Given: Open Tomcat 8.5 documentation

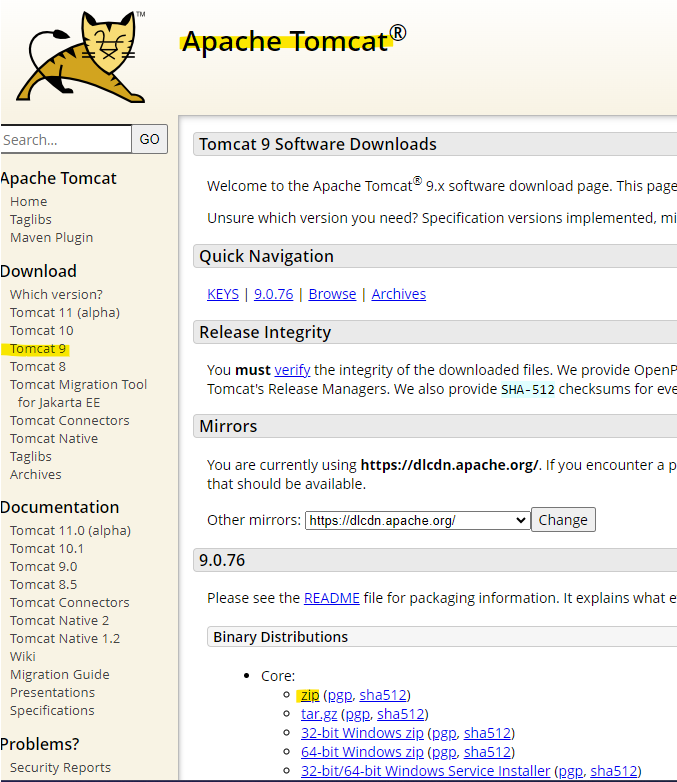Looking at the screenshot, I should point(43,585).
